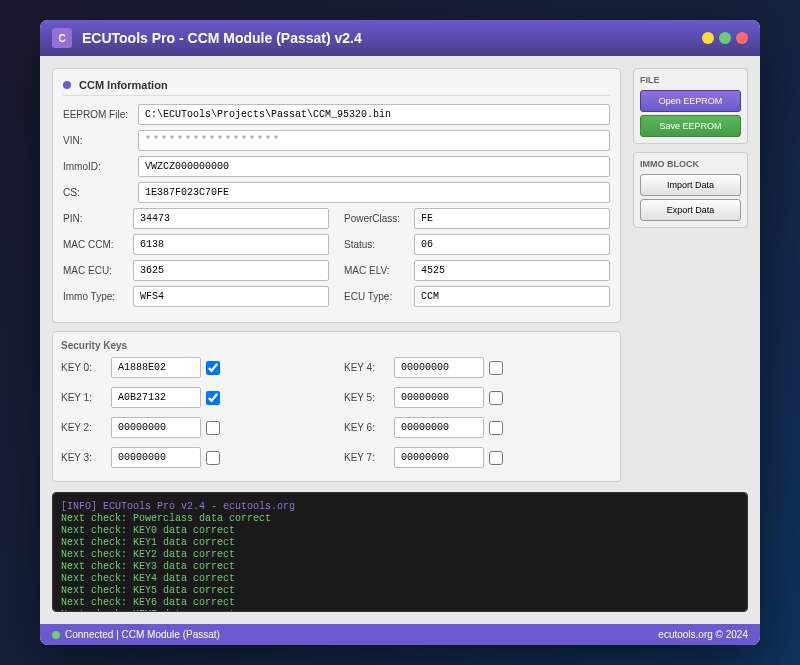Select the PIN input field
This screenshot has width=800, height=665.
coord(230,218)
